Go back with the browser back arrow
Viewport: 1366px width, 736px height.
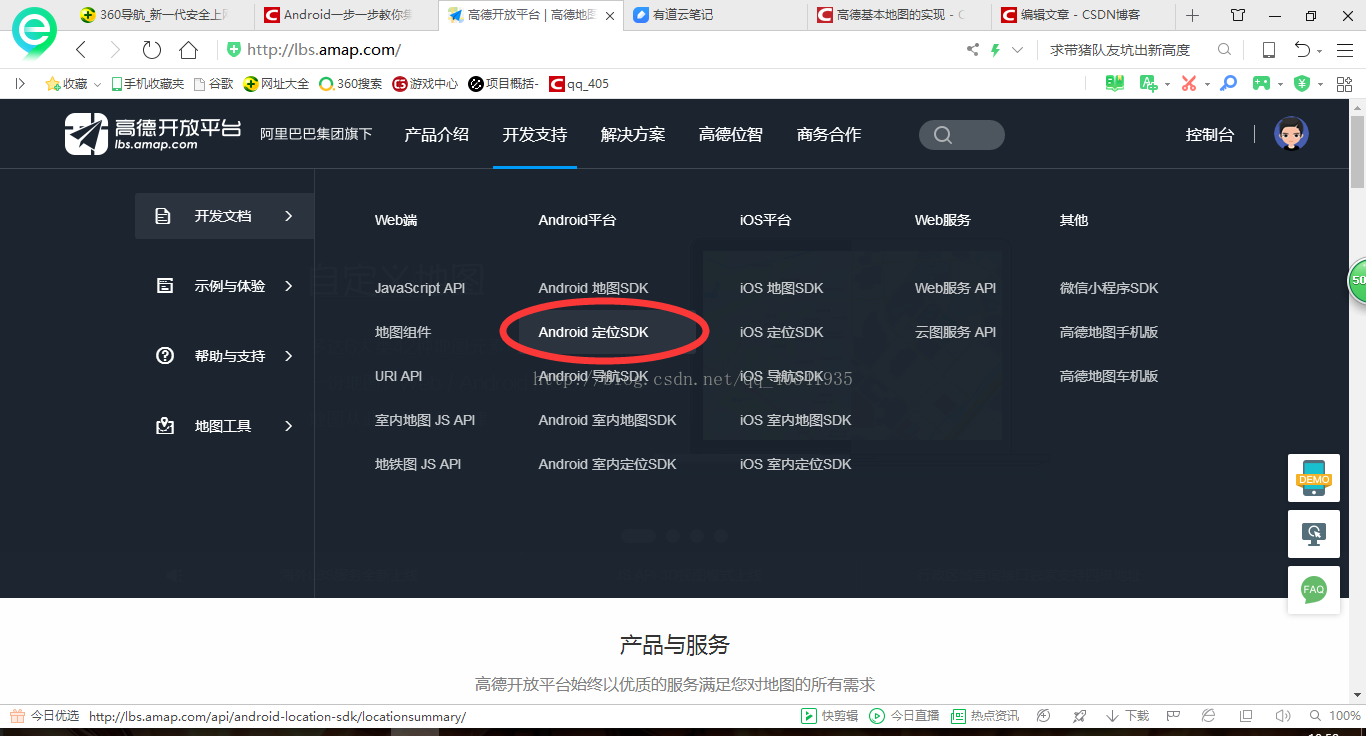coord(82,50)
